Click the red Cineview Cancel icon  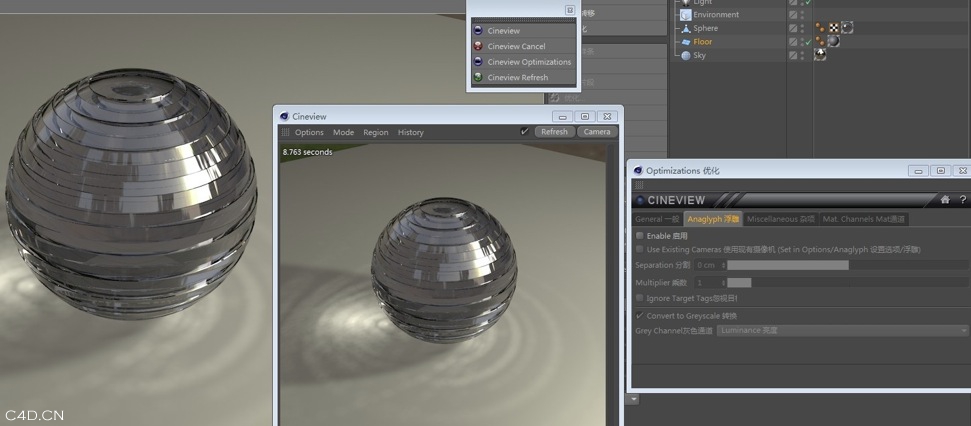[x=478, y=46]
